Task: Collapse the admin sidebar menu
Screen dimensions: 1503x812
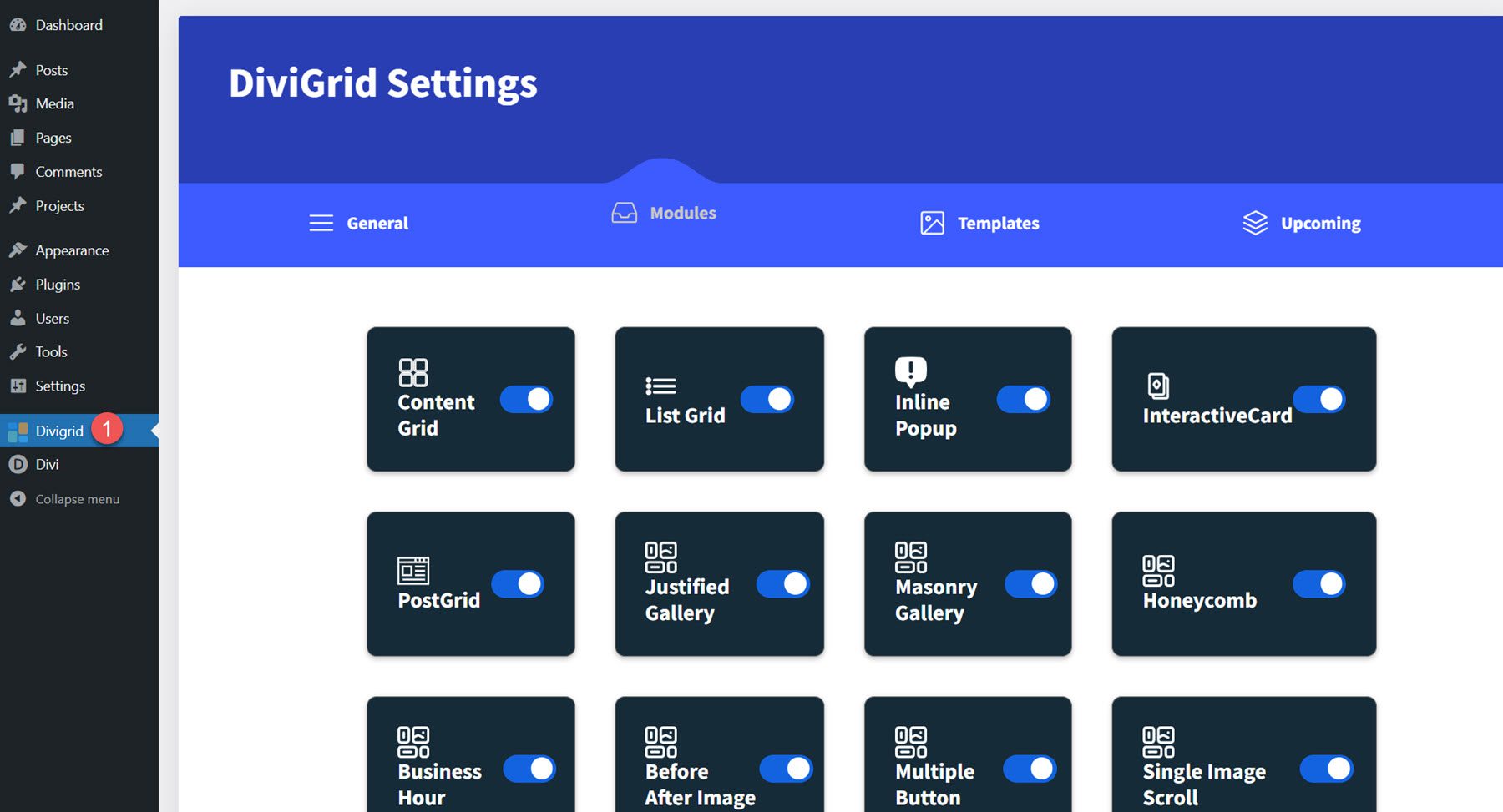Action: (x=75, y=498)
